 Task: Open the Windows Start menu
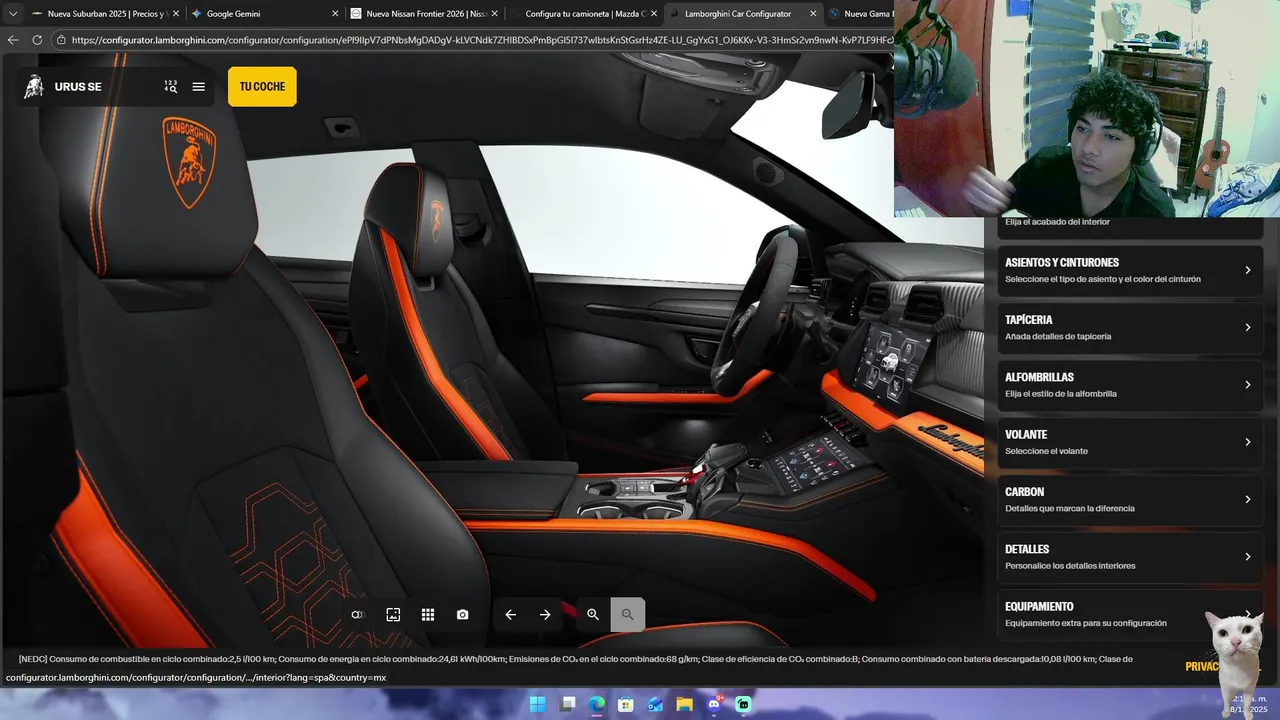[537, 704]
